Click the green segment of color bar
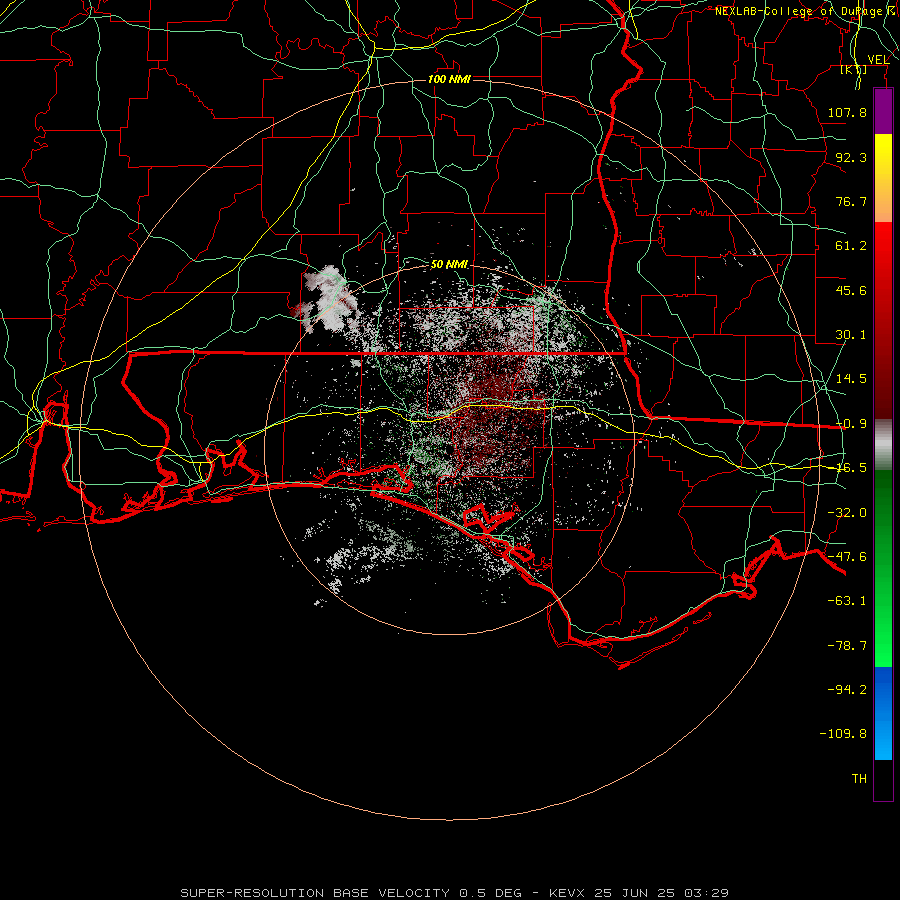Screen dimensions: 900x900 (883, 568)
